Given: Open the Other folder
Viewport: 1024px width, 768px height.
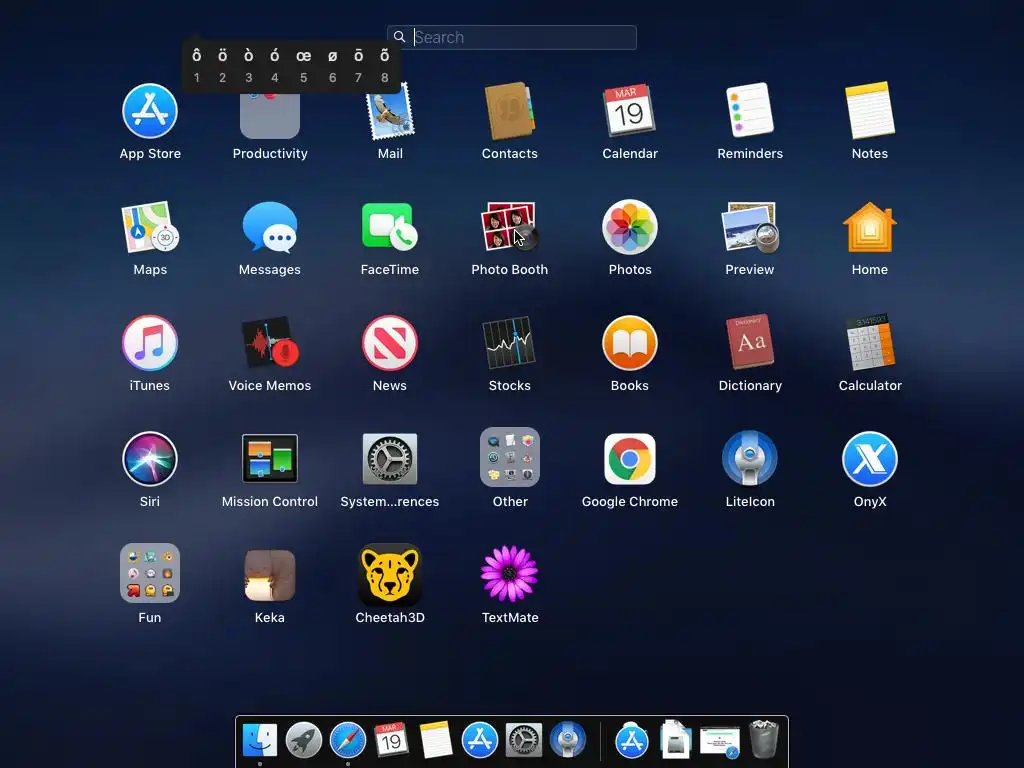Looking at the screenshot, I should [509, 457].
